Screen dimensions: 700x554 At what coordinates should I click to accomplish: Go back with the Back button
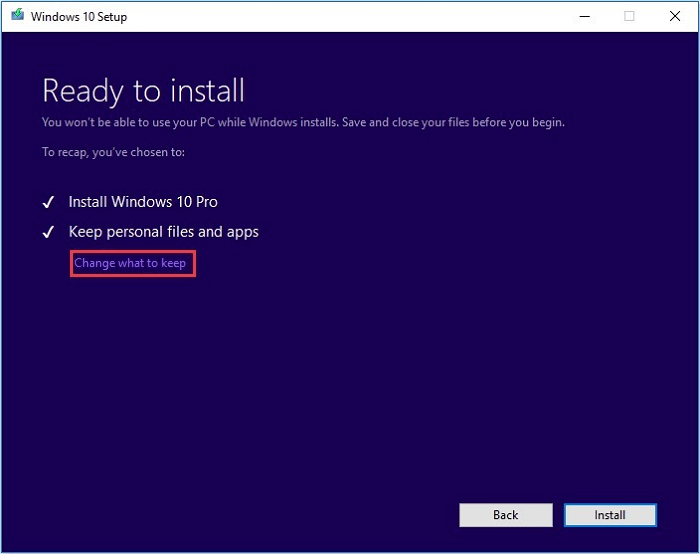(506, 515)
